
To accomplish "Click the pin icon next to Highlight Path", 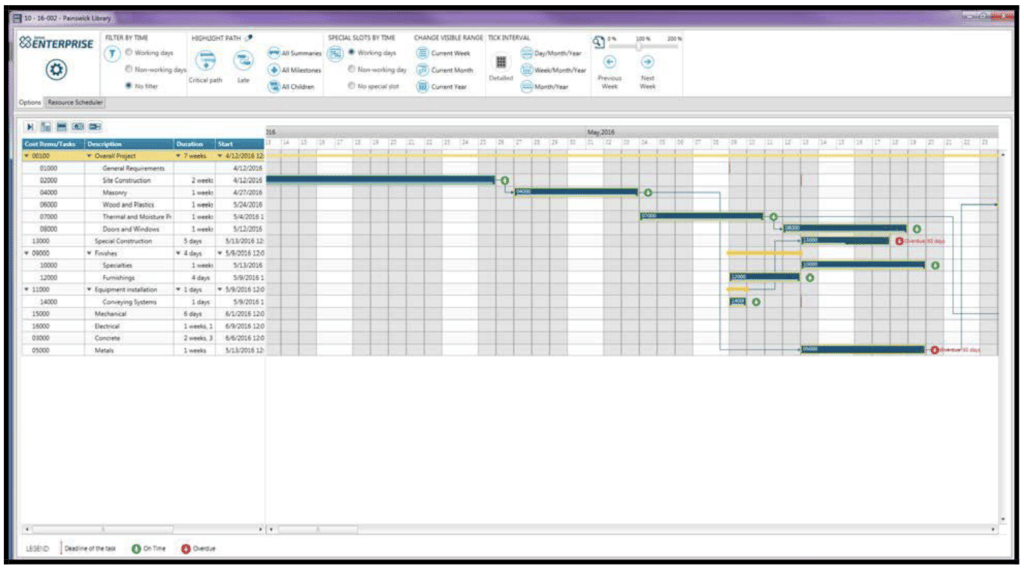I will 249,38.
